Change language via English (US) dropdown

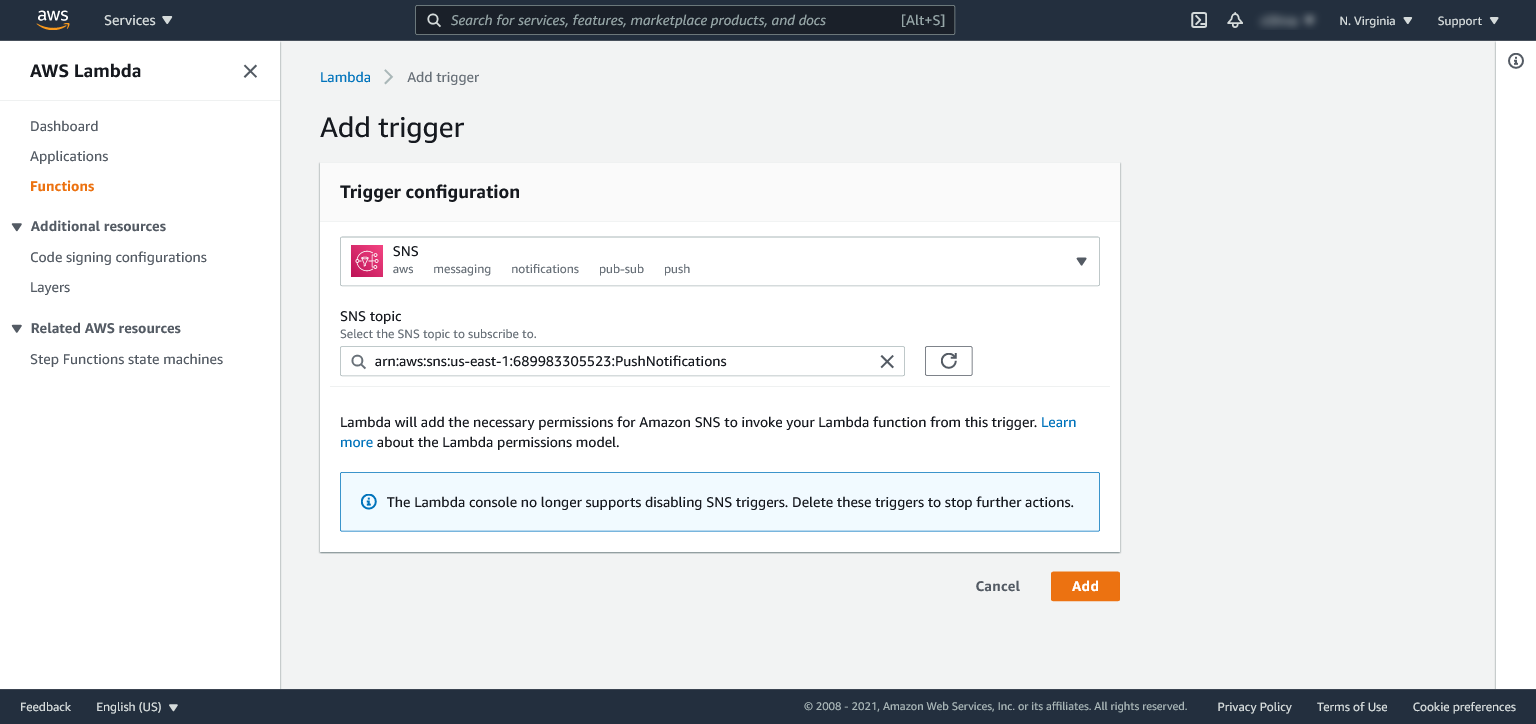point(137,707)
